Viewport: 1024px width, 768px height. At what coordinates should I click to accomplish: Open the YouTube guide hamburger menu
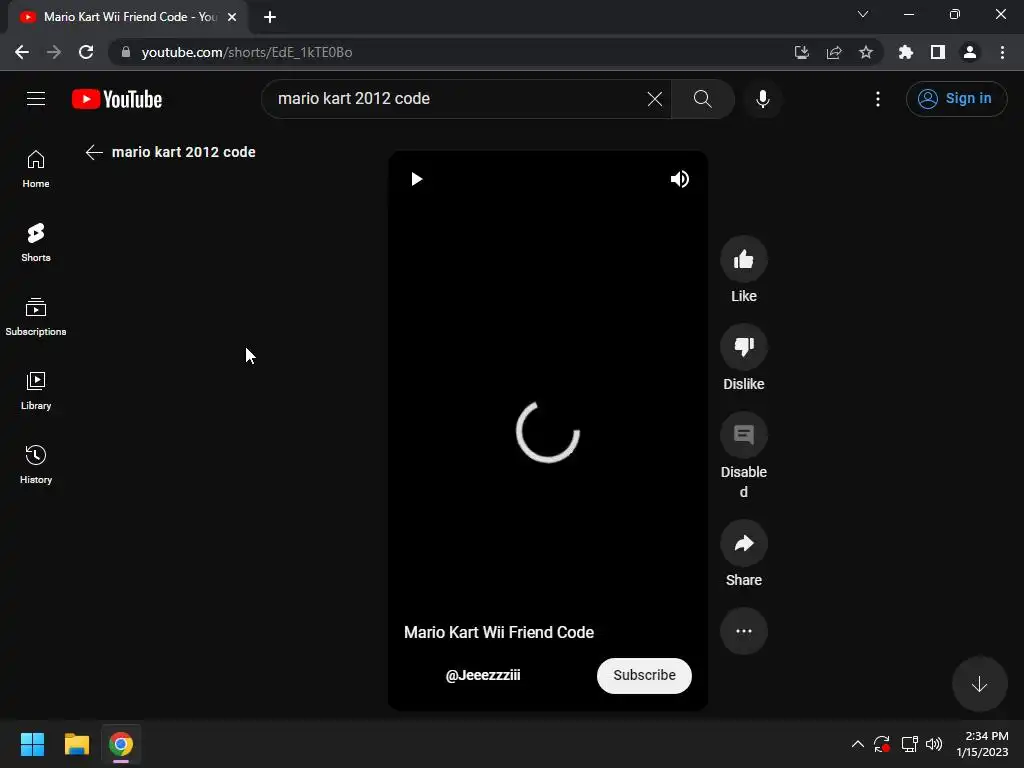tap(36, 99)
